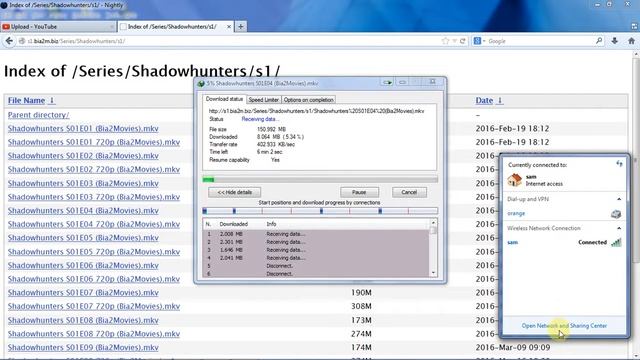Pause the Shadowhunters S01E04 download
640x360 pixels.
[359, 192]
